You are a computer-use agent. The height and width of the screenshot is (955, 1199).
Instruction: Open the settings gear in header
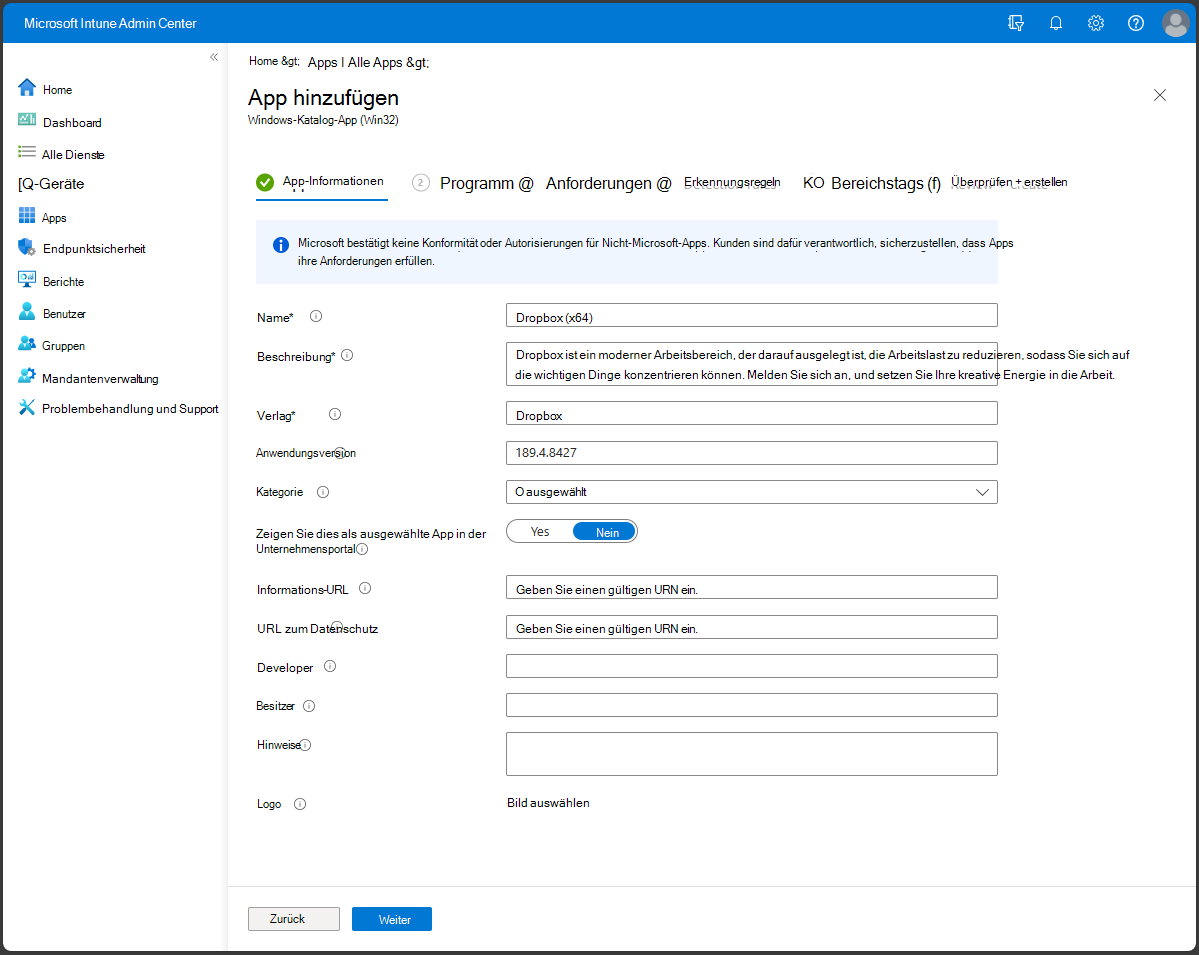coord(1096,23)
